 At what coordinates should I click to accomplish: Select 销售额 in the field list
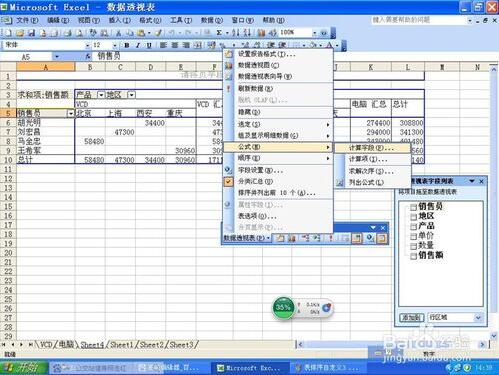[x=430, y=255]
